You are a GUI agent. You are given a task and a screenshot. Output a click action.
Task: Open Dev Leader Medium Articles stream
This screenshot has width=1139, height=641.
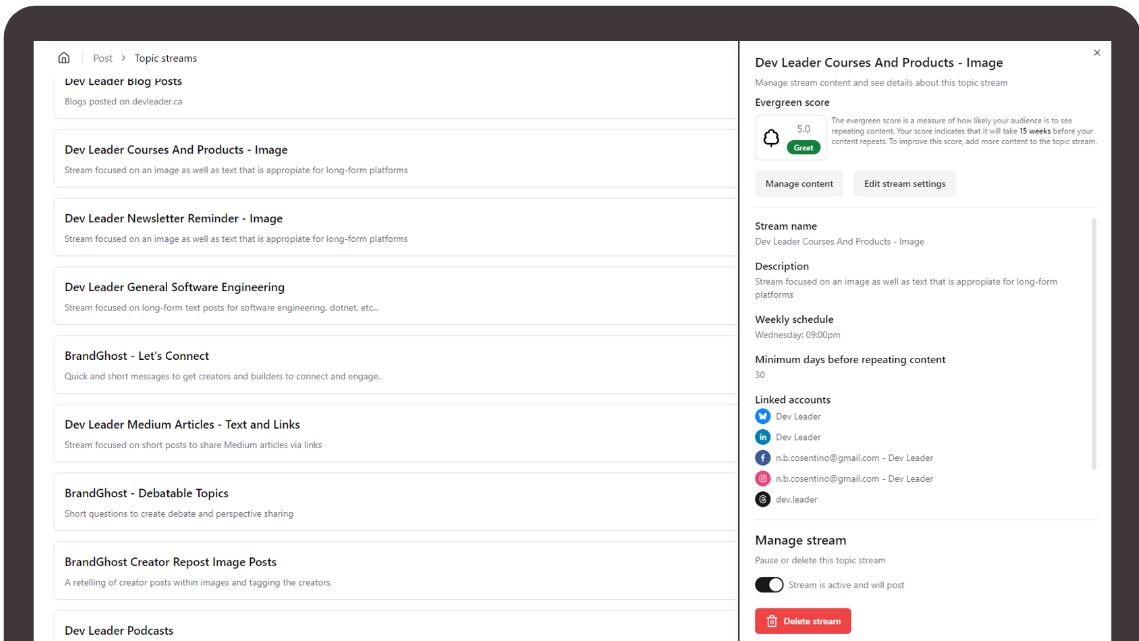[396, 433]
